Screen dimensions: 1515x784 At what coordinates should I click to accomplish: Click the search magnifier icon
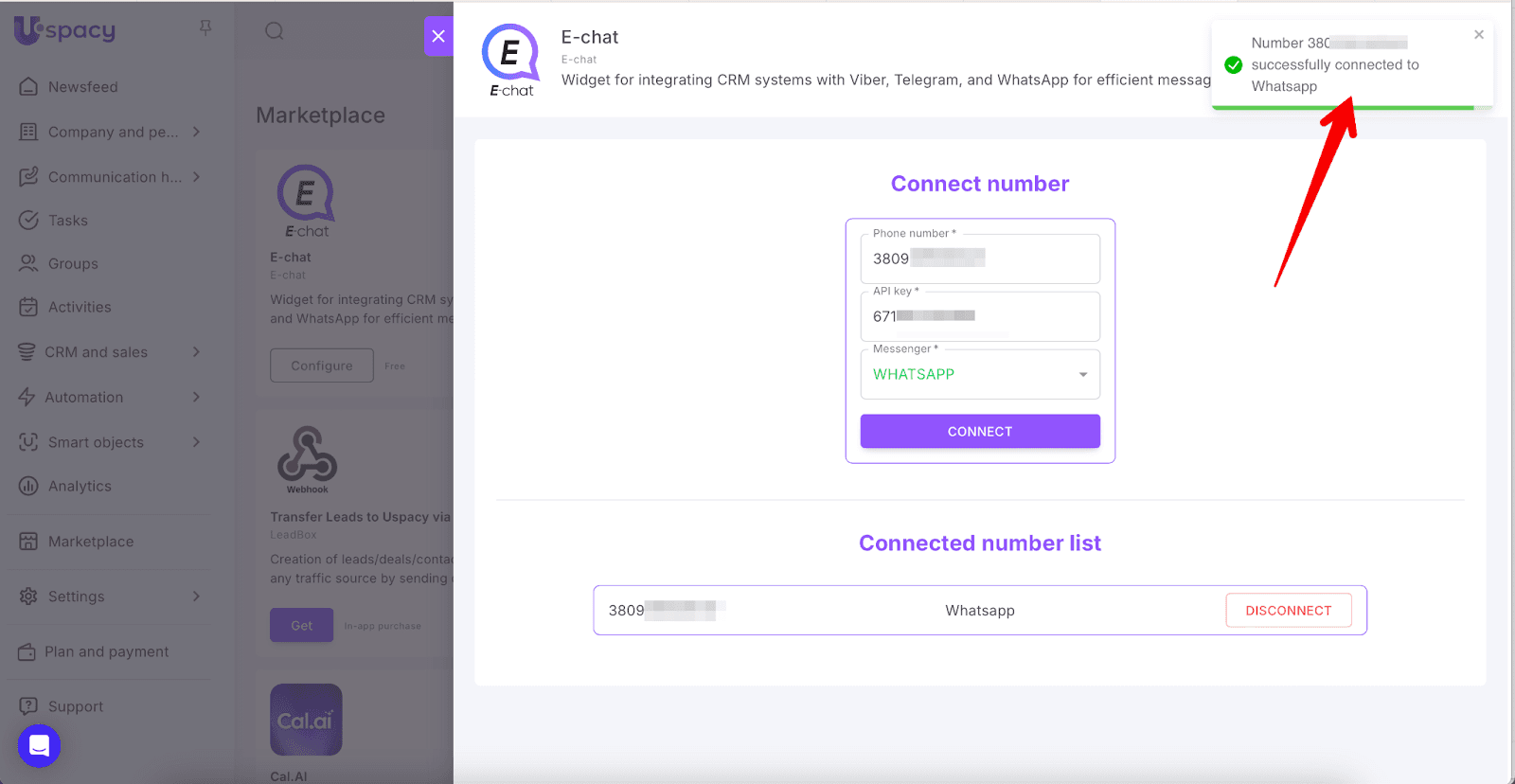point(275,31)
